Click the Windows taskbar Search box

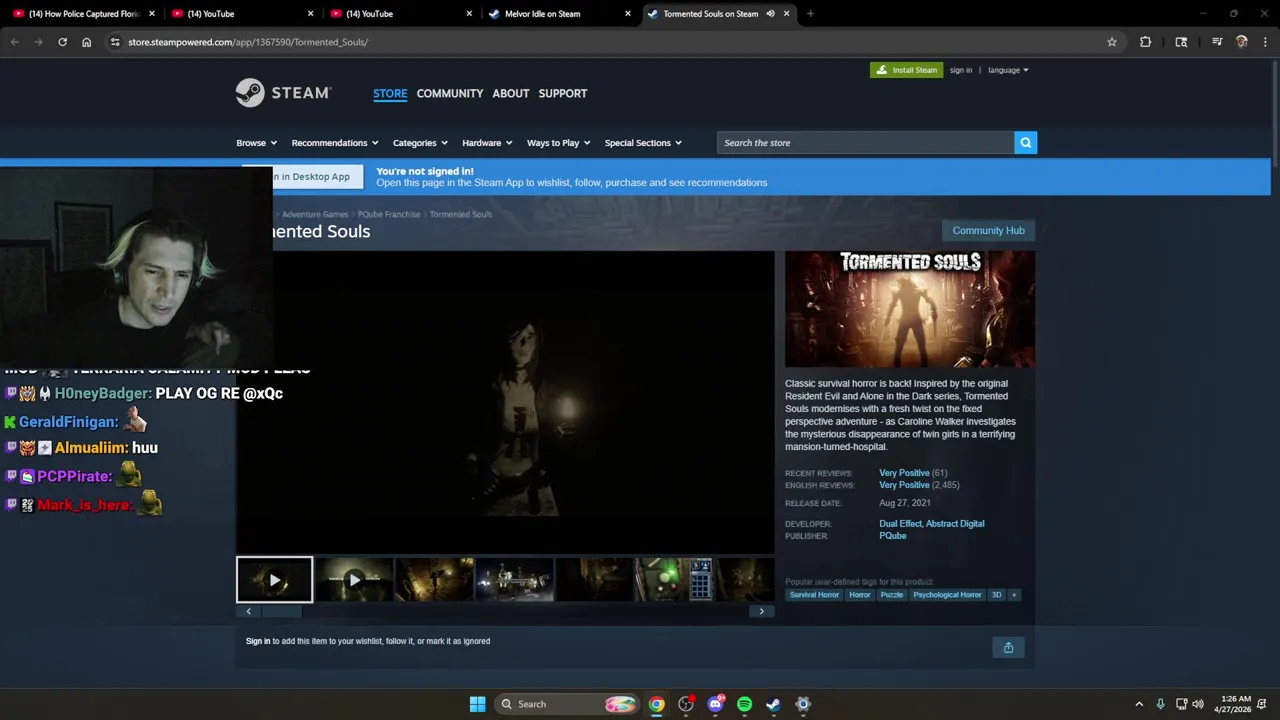click(568, 704)
